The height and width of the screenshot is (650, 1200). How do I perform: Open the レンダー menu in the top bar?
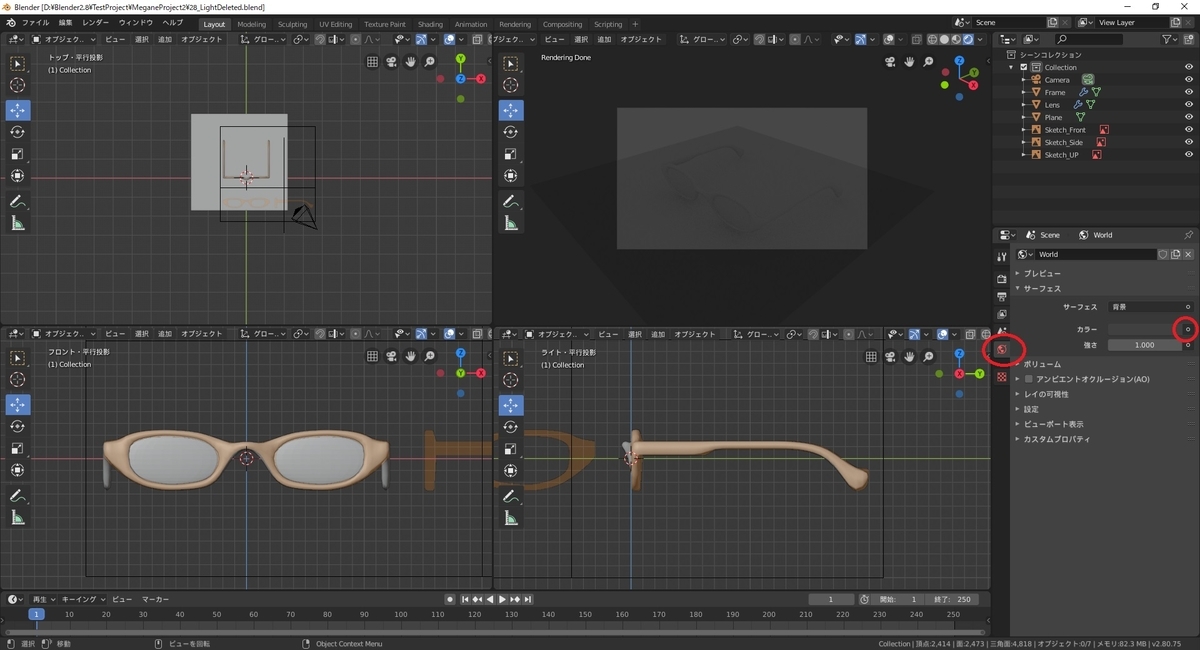tap(96, 23)
